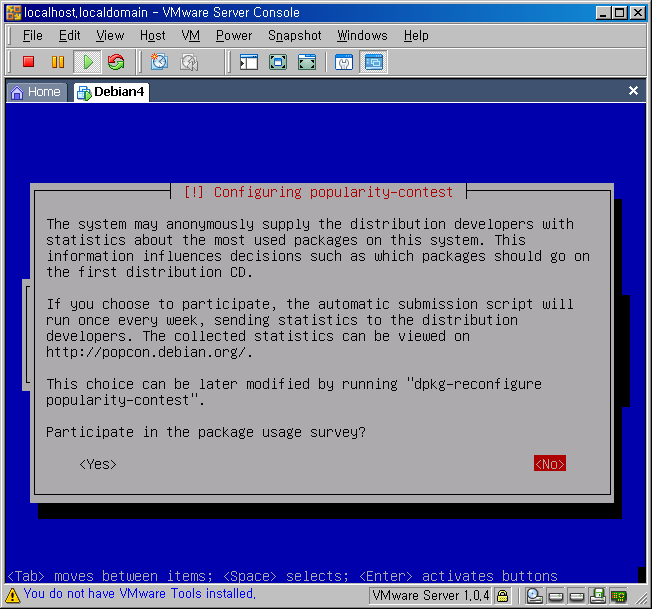Click the CD-ROM device status icon
The image size is (652, 609).
(x=535, y=596)
